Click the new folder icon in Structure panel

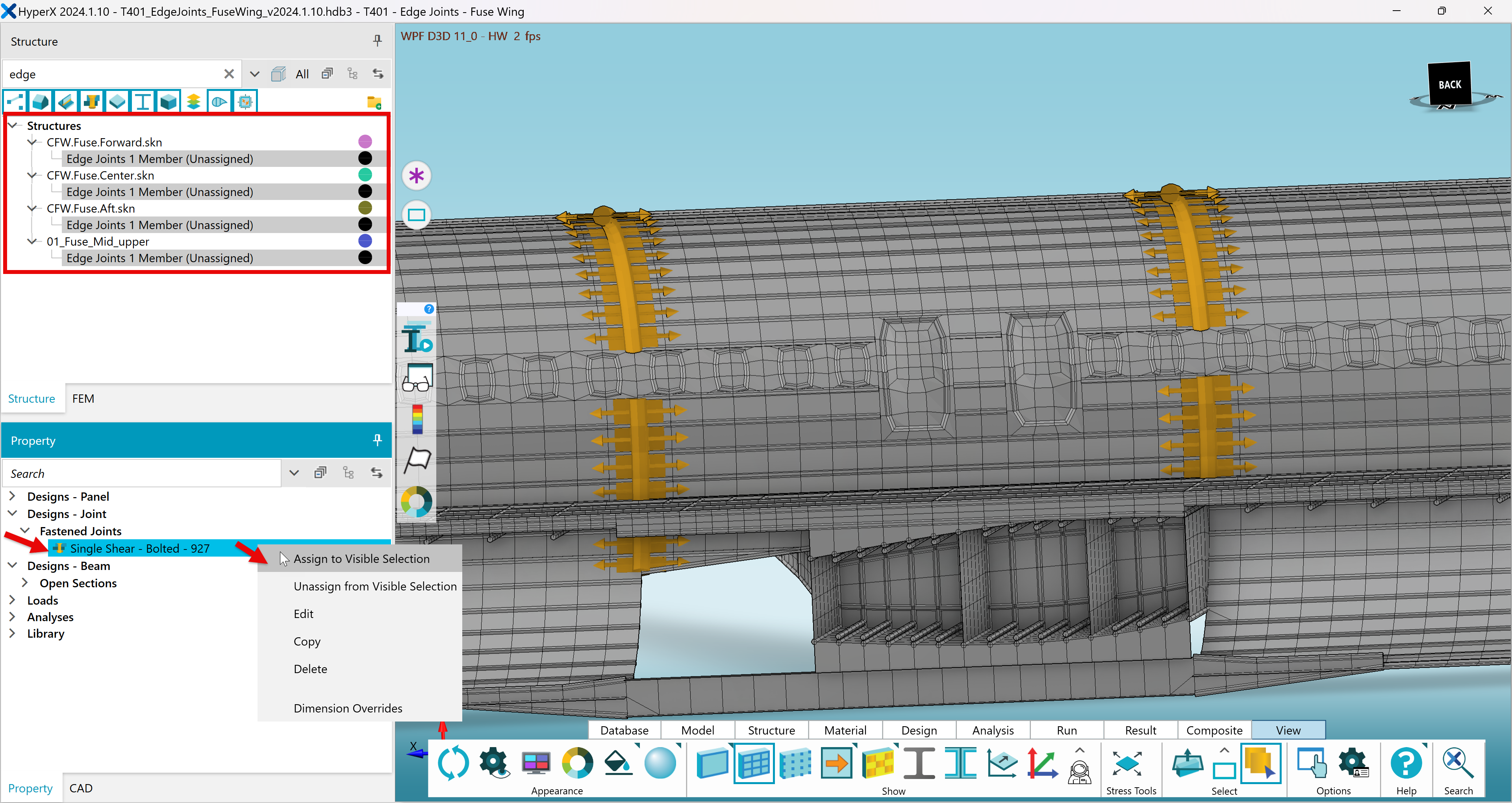click(374, 103)
